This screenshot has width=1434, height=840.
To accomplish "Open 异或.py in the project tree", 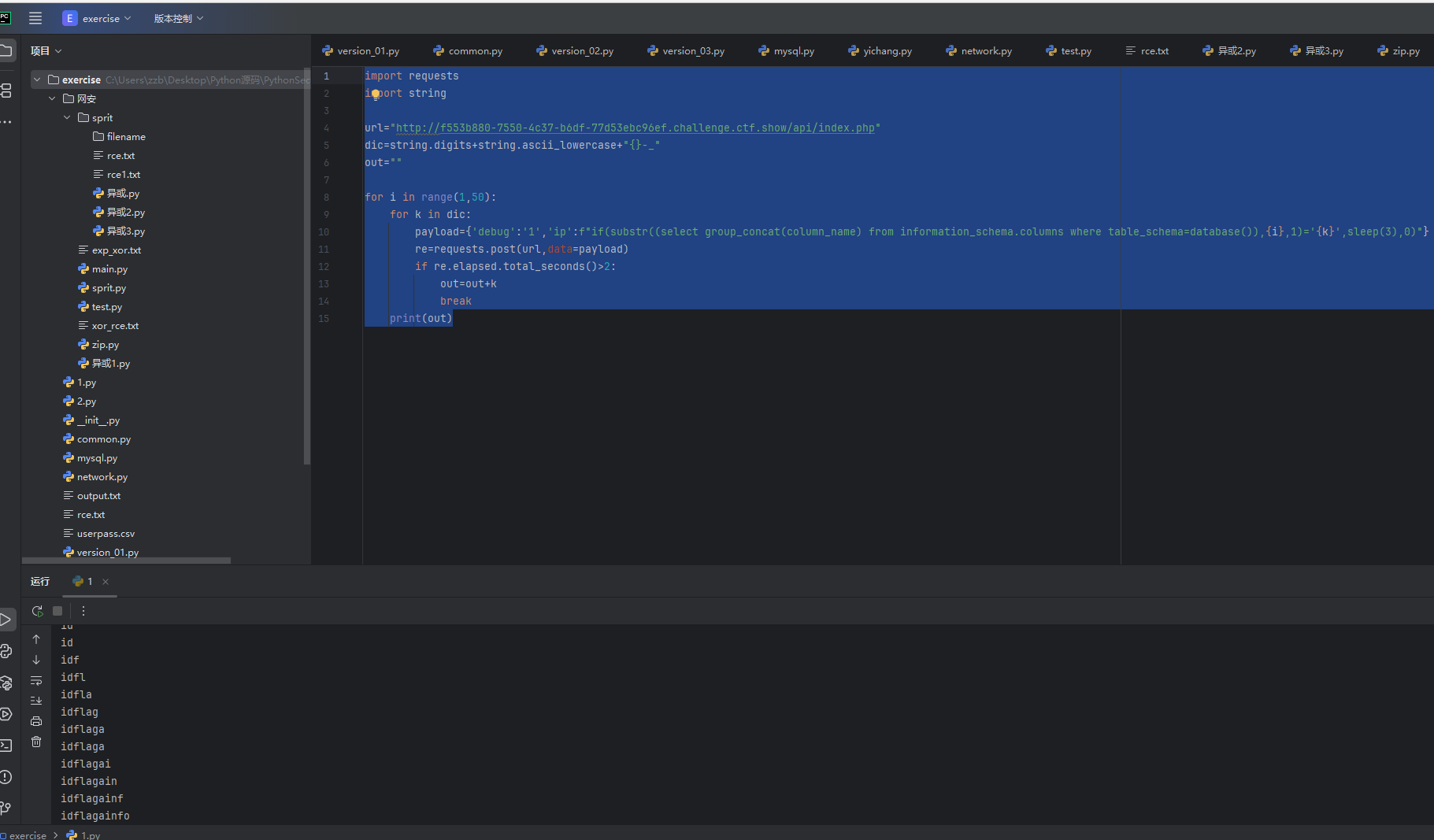I will click(x=116, y=193).
